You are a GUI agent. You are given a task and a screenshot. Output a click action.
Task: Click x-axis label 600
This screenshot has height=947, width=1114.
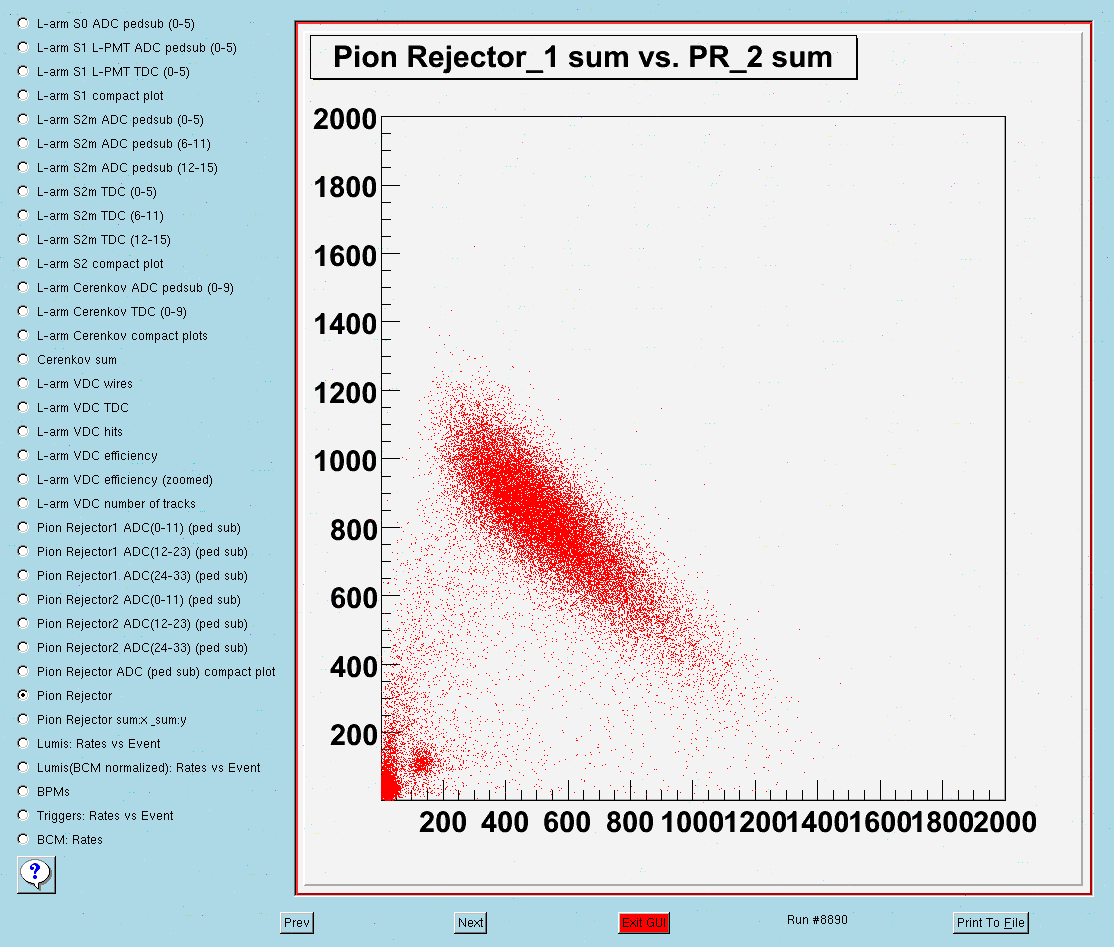[567, 822]
